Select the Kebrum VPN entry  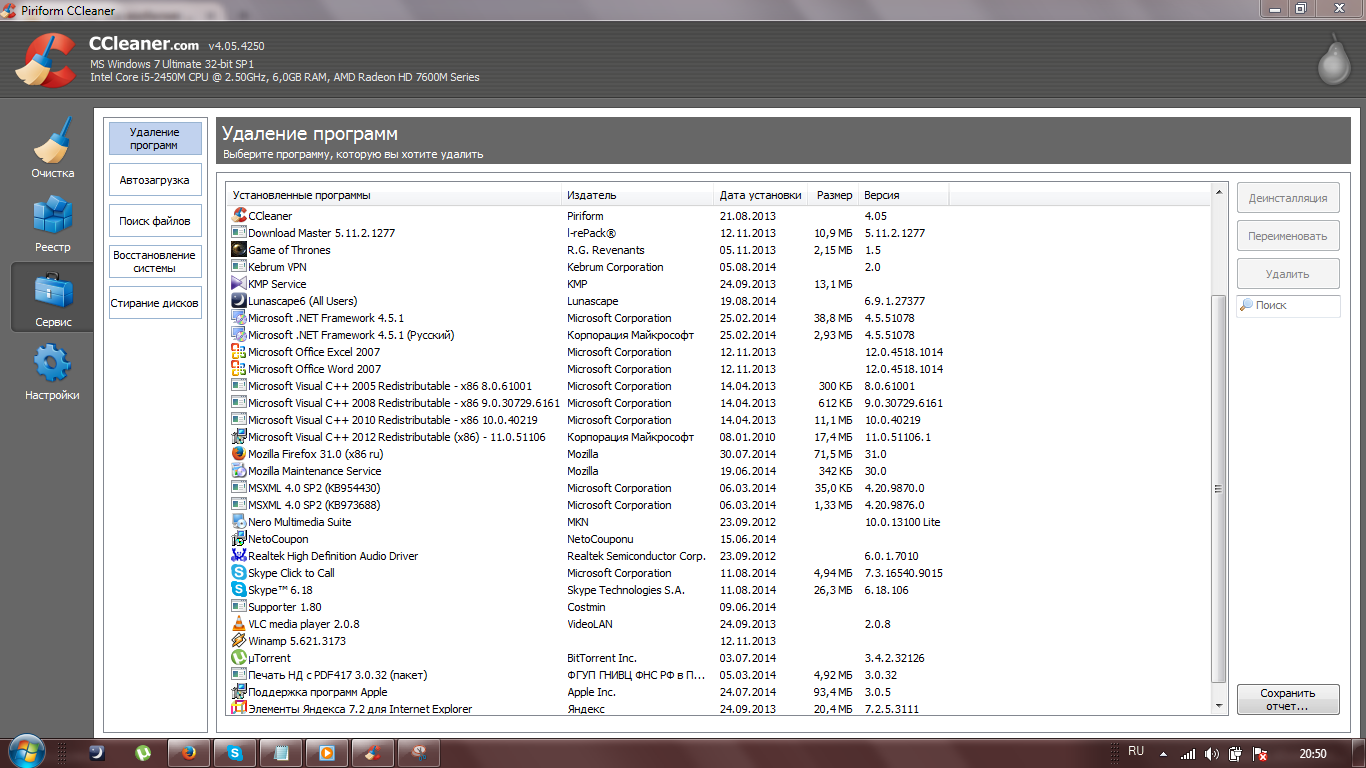(x=719, y=267)
